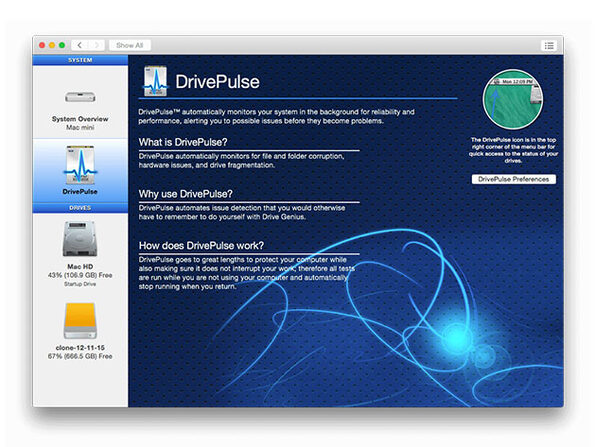Open DrivePulse Preferences

click(514, 179)
